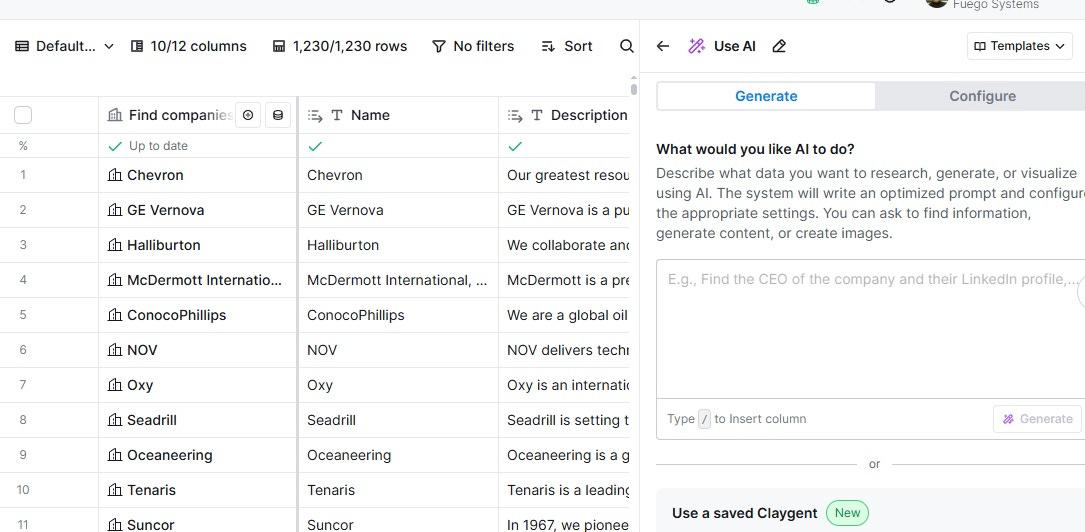The image size is (1085, 532).
Task: Click the vertical scrollbar of the table
Action: [x=634, y=88]
